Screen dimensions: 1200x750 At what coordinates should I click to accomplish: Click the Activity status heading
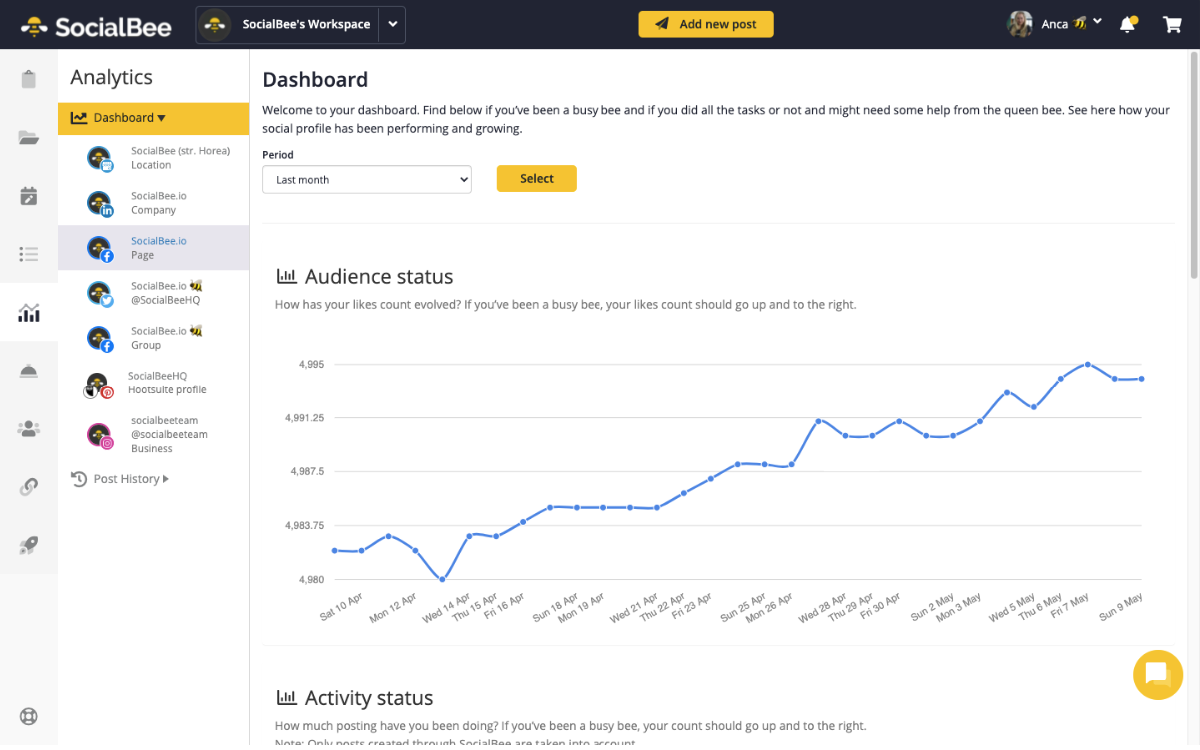click(369, 698)
